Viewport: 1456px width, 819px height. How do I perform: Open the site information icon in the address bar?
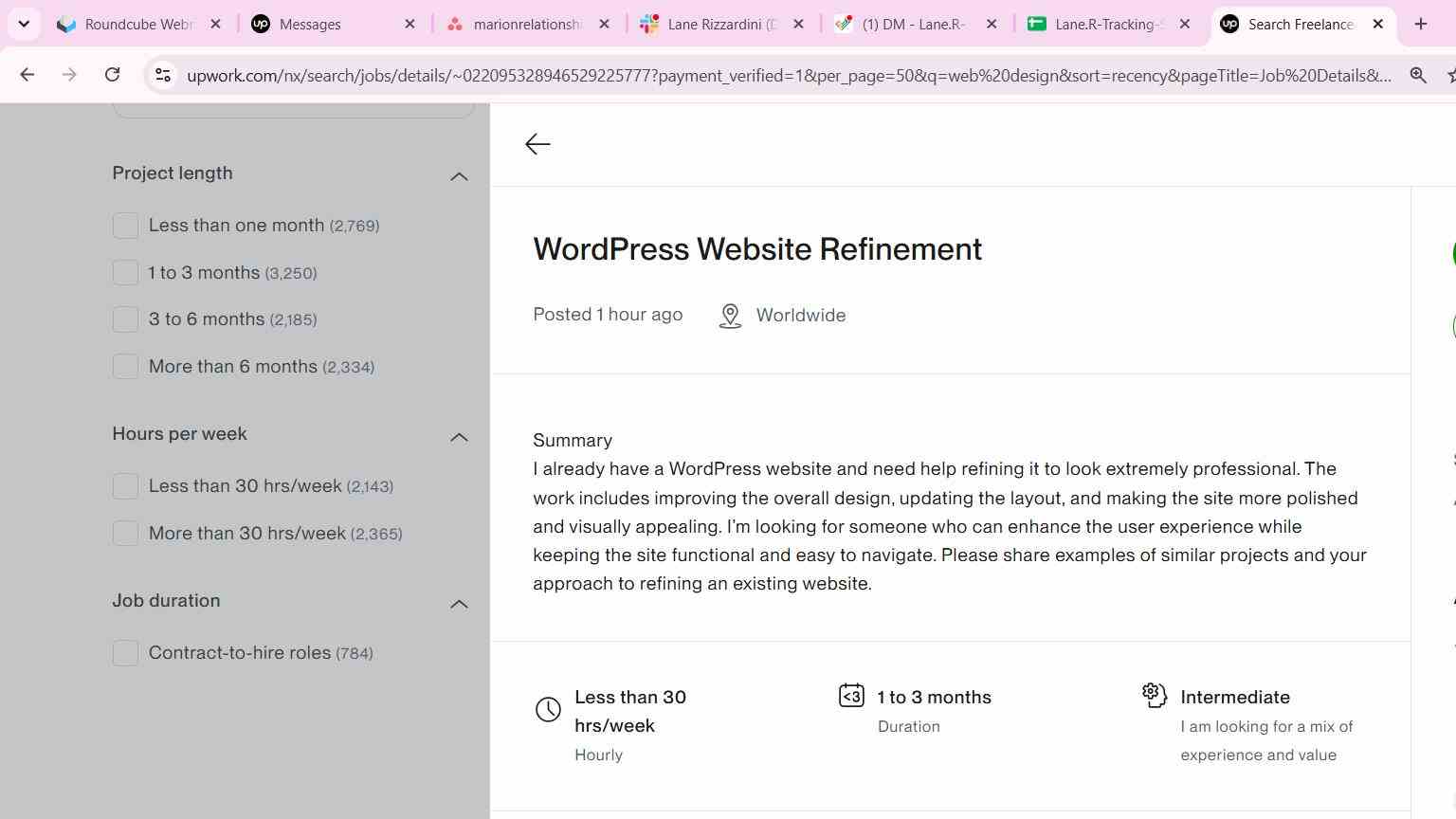click(x=163, y=75)
